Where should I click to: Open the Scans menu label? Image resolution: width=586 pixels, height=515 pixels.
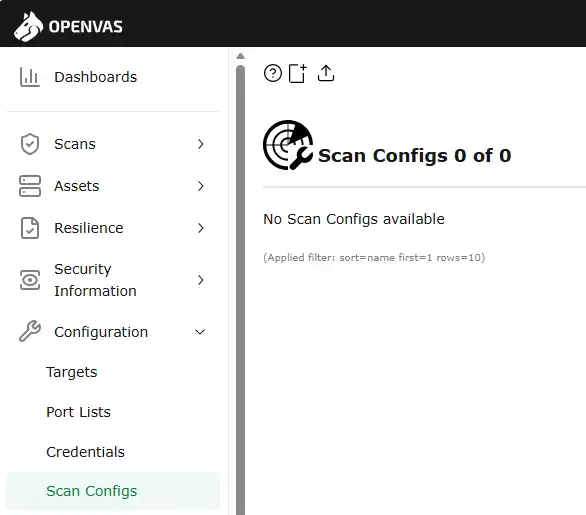(x=75, y=144)
